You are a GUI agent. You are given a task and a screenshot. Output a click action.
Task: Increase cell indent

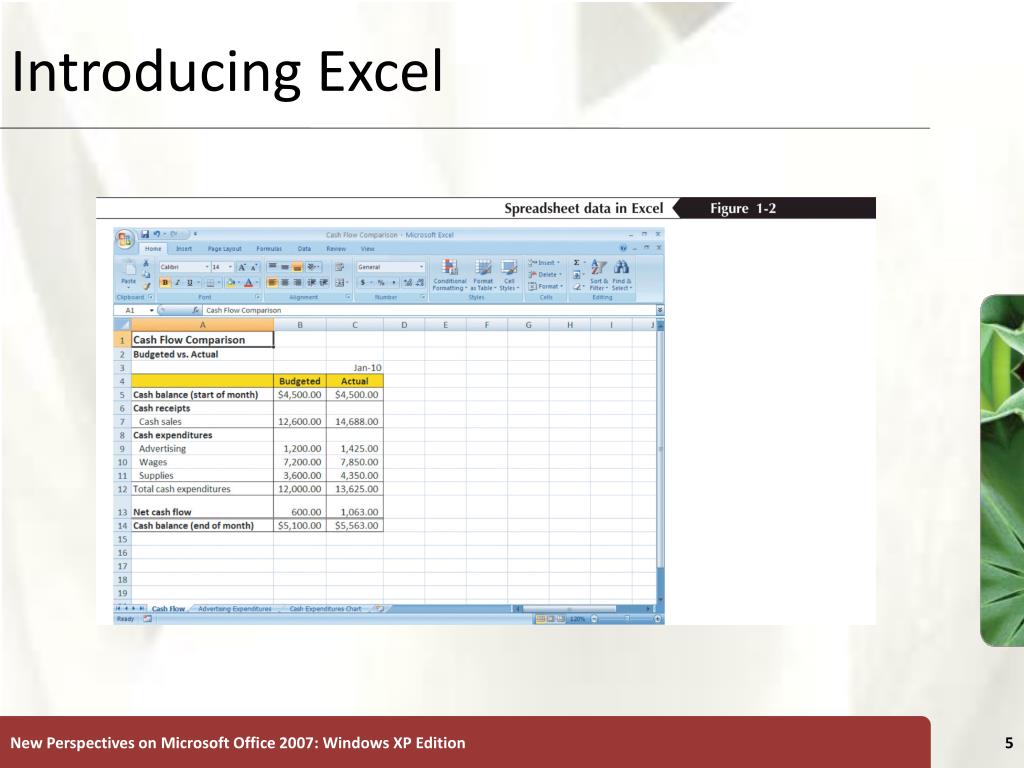(323, 283)
